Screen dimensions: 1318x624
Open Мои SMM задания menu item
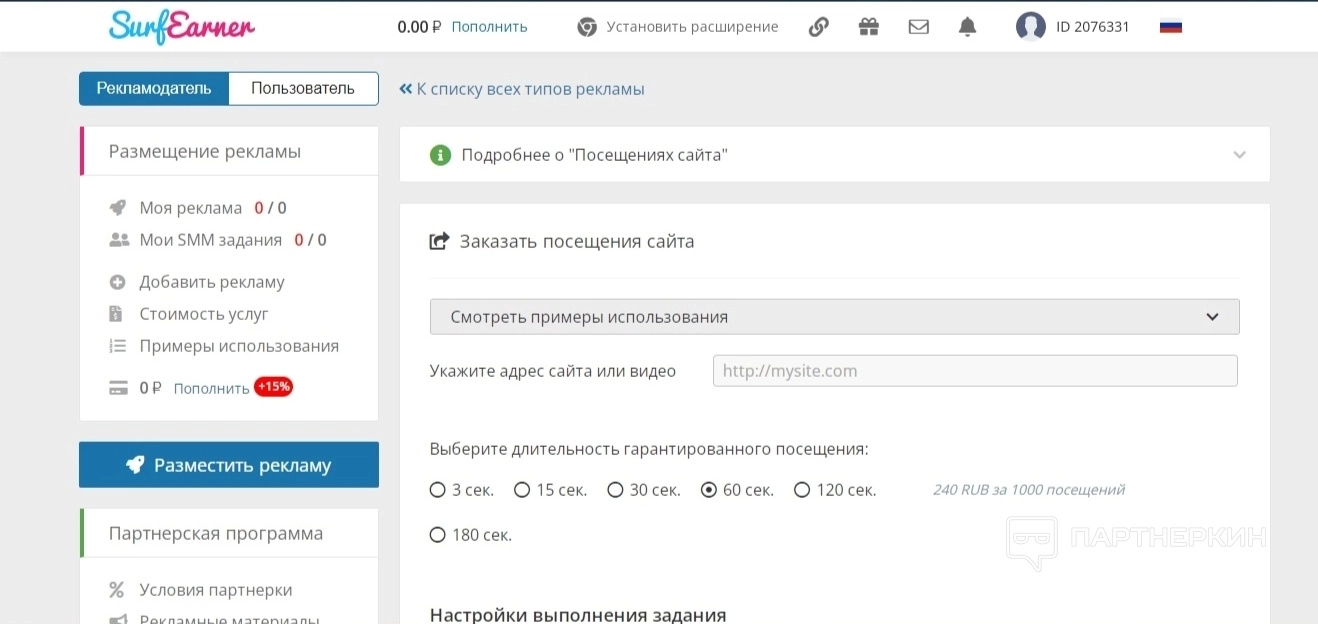(x=210, y=240)
